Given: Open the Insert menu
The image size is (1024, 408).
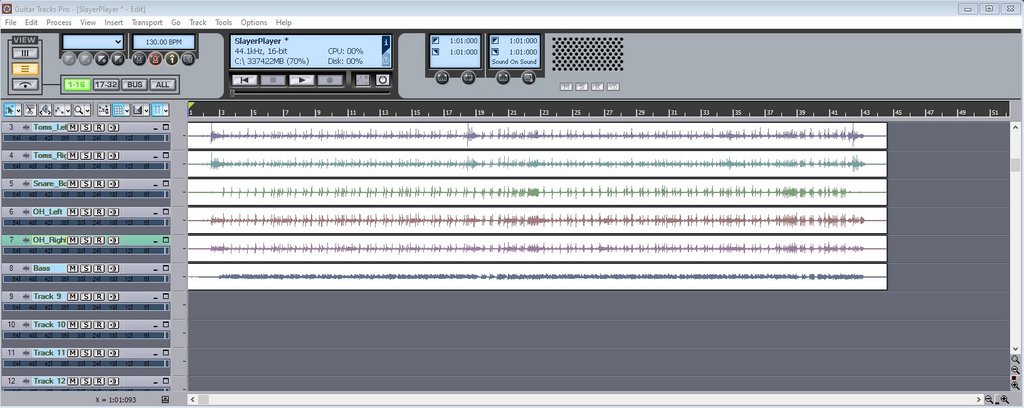Looking at the screenshot, I should coord(114,22).
